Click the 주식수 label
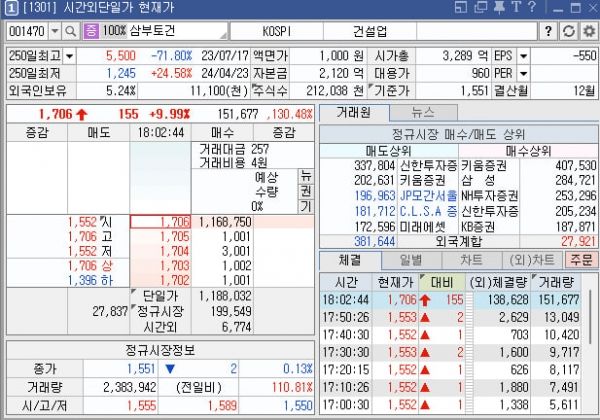The width and height of the screenshot is (600, 420). tap(270, 91)
